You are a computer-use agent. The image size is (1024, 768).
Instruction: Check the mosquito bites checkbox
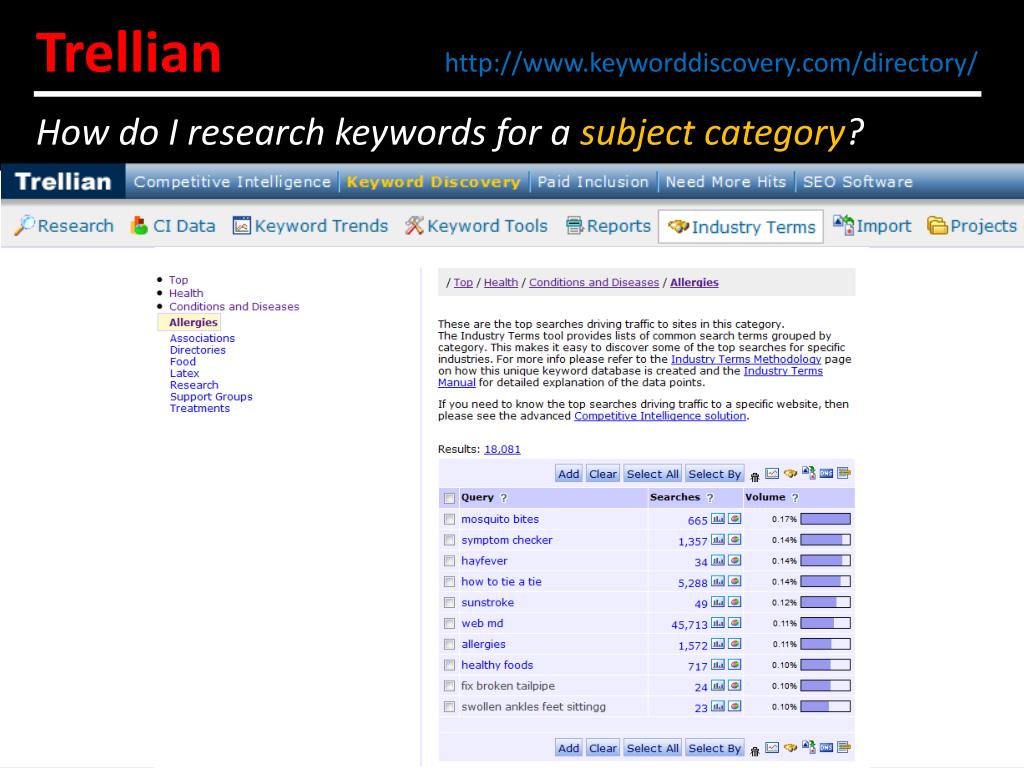tap(449, 519)
